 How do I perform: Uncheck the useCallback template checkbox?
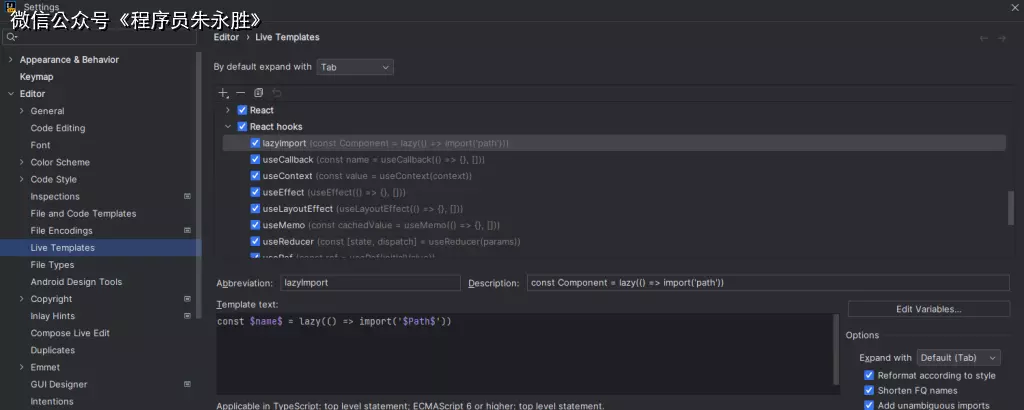pyautogui.click(x=255, y=160)
